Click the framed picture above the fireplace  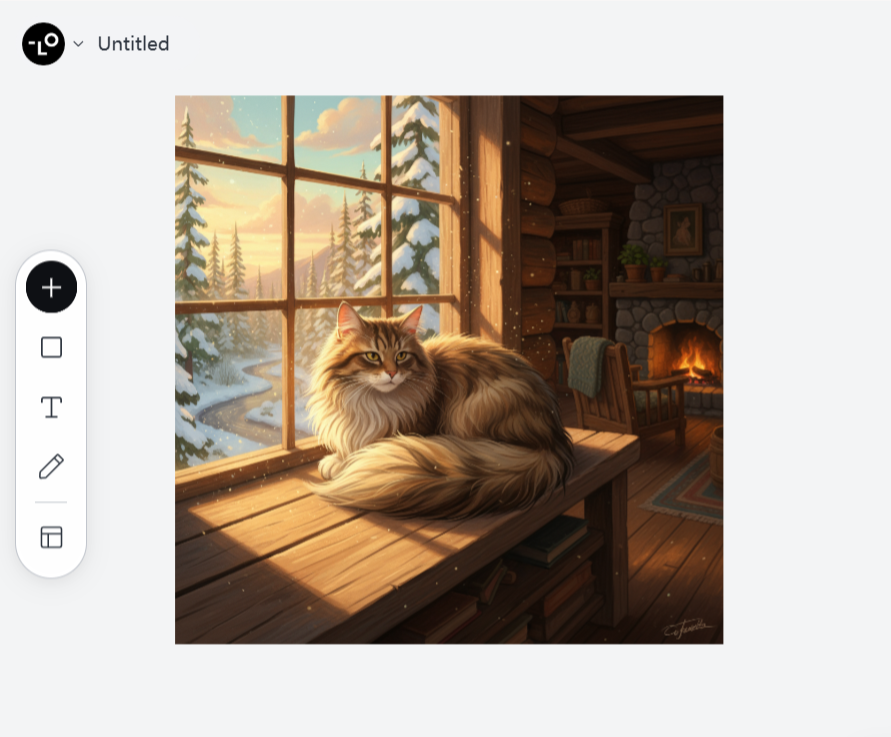coord(684,230)
